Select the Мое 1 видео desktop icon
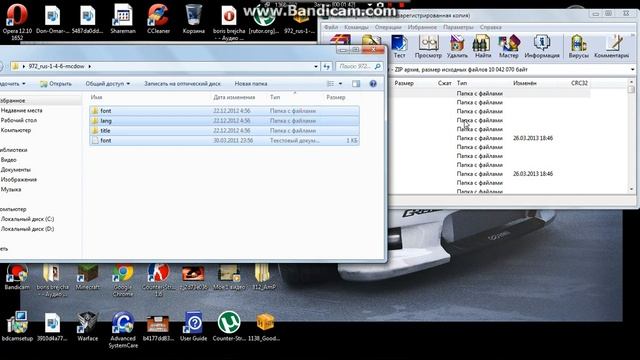The width and height of the screenshot is (640, 360). point(229,277)
